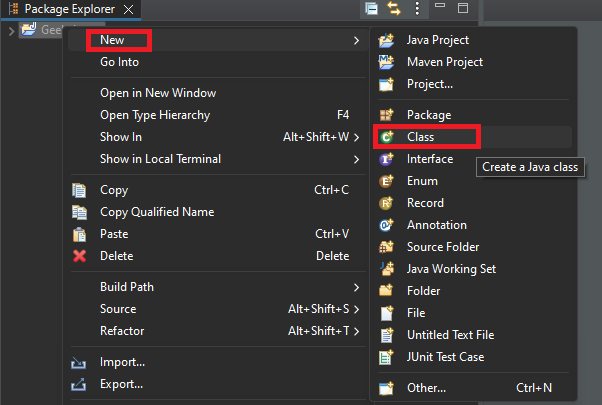This screenshot has width=602, height=405.
Task: Click the Ctrl+N shortcut text
Action: pyautogui.click(x=534, y=388)
